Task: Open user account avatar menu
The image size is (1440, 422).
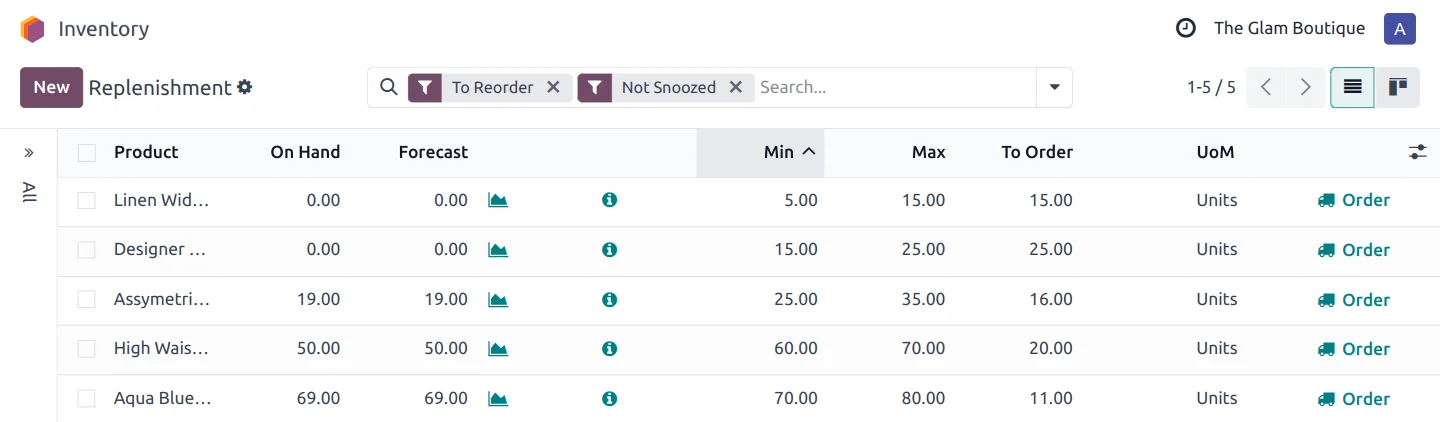Action: point(1399,28)
